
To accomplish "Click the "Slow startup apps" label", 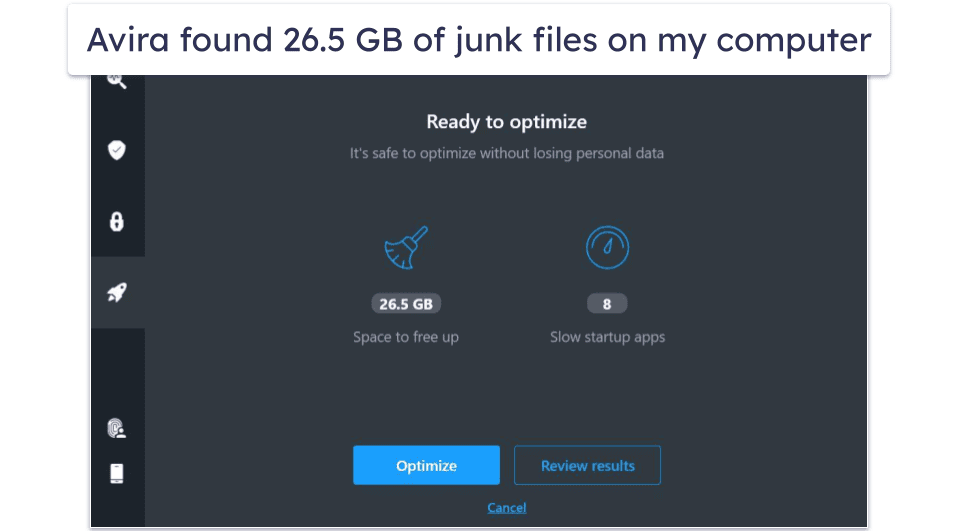I will [607, 337].
